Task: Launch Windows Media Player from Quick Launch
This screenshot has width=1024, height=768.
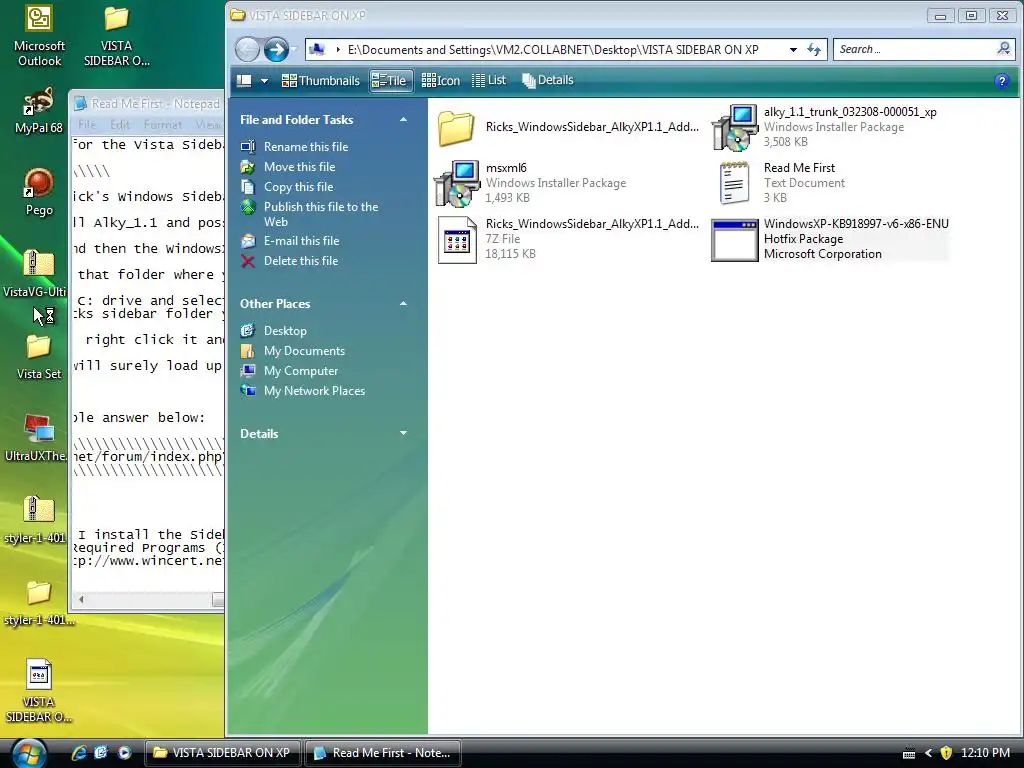Action: [124, 752]
